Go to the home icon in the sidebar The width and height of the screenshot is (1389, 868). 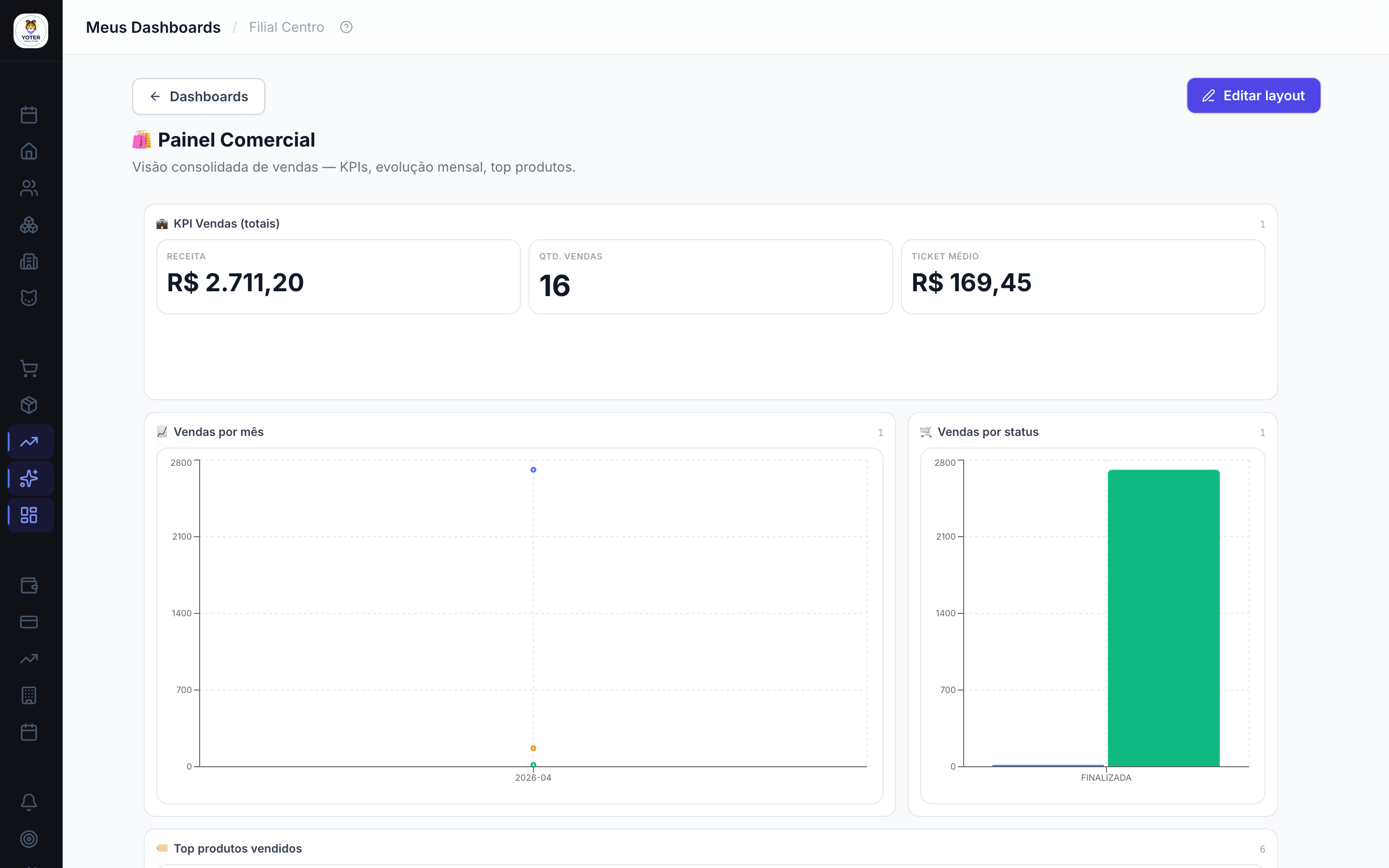tap(29, 151)
